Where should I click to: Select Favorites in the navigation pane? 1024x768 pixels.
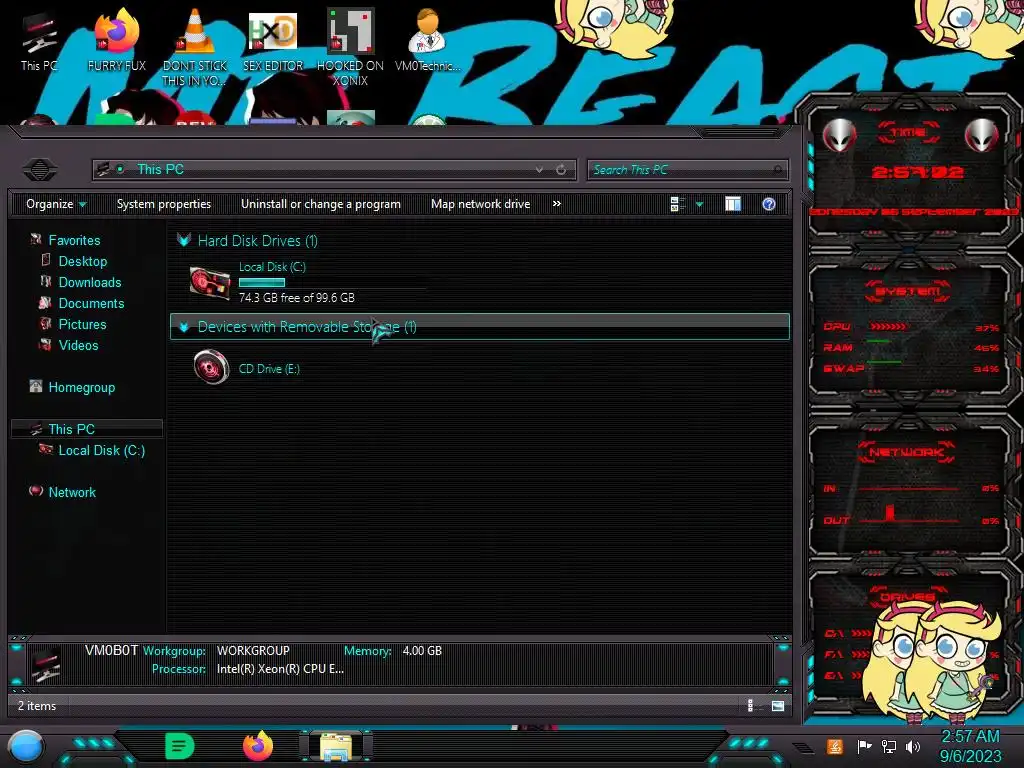coord(74,240)
